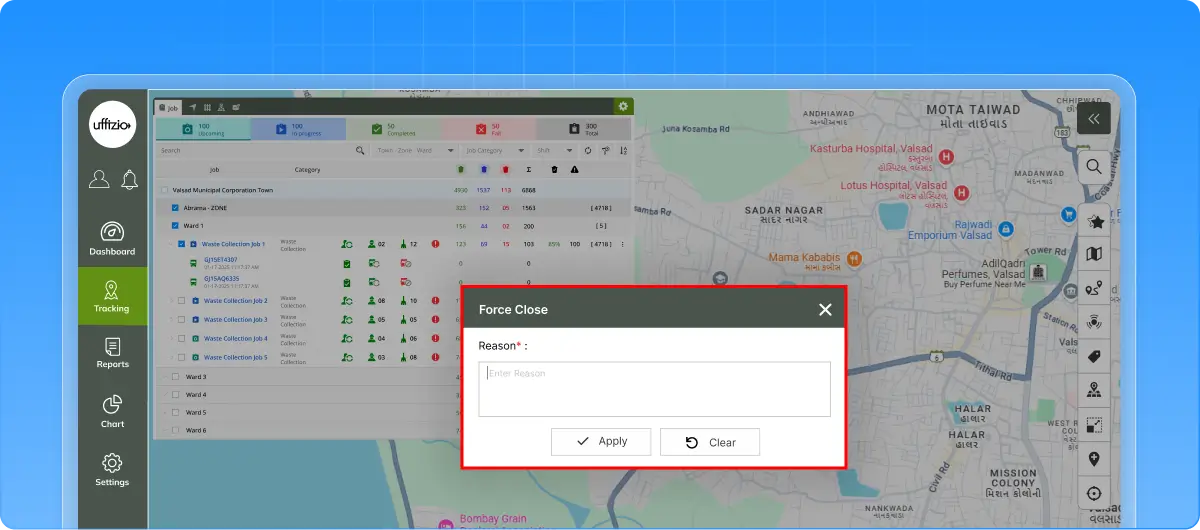Filter by the In-progress status tab
This screenshot has width=1200, height=530.
(297, 129)
